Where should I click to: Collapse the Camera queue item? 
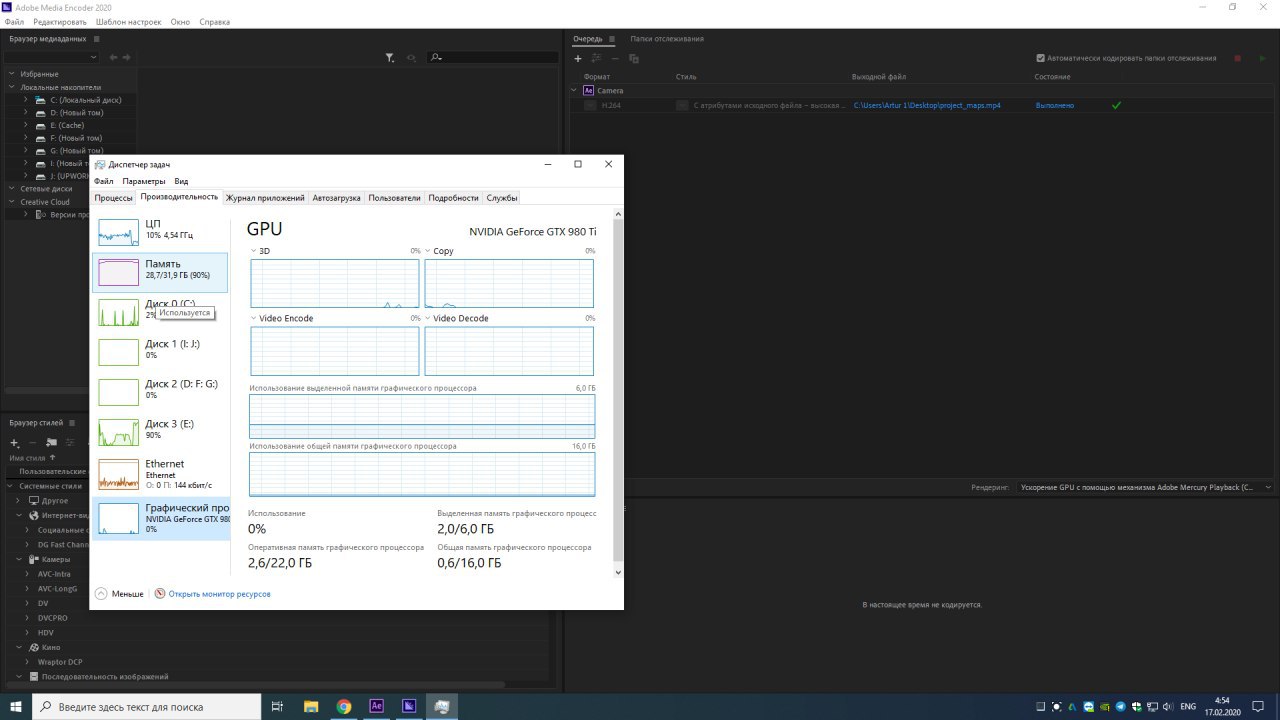coord(576,90)
